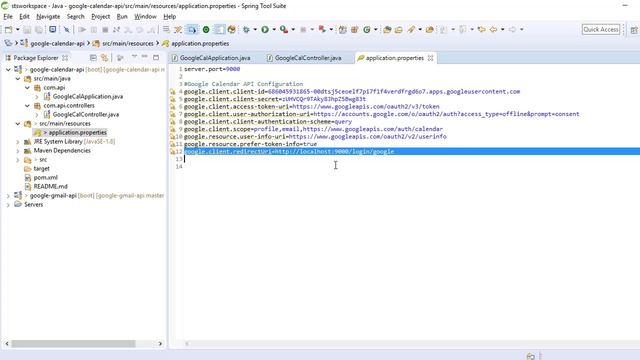Expand the google-gmail-api project node
640x360 pixels.
click(x=8, y=196)
